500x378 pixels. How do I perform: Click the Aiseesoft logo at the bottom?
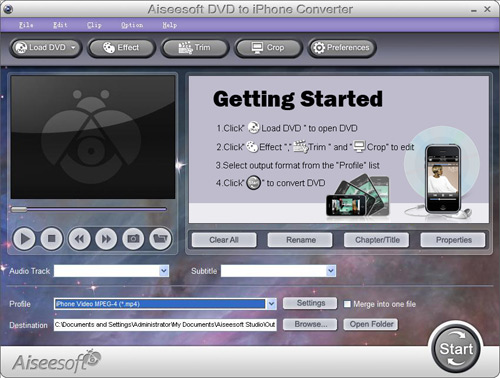[x=56, y=361]
